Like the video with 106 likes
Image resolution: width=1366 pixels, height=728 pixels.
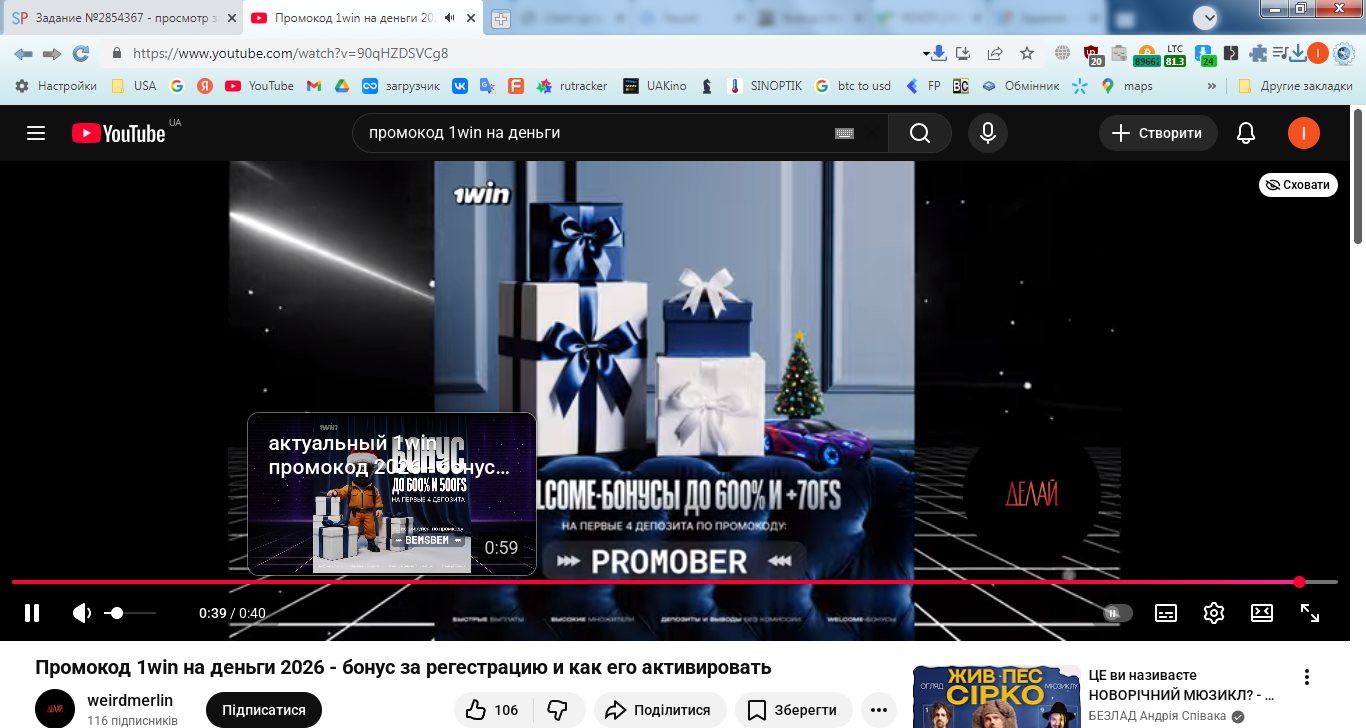[494, 710]
